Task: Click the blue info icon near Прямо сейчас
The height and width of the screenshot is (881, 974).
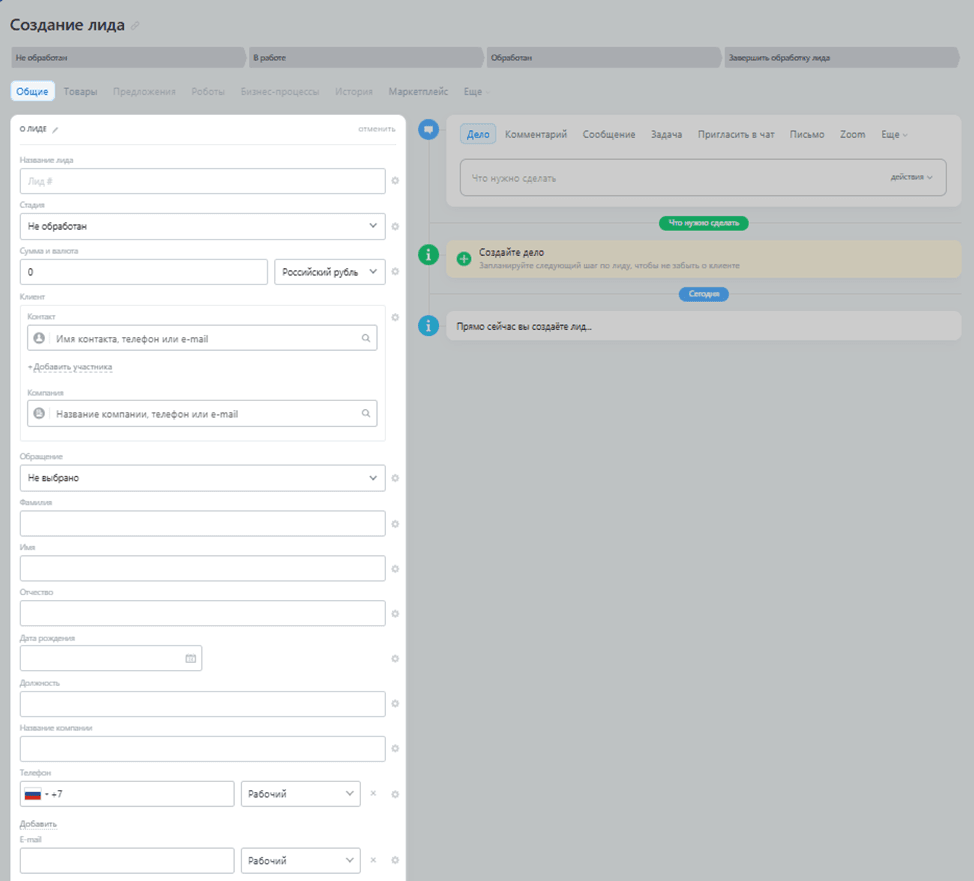Action: click(x=429, y=326)
